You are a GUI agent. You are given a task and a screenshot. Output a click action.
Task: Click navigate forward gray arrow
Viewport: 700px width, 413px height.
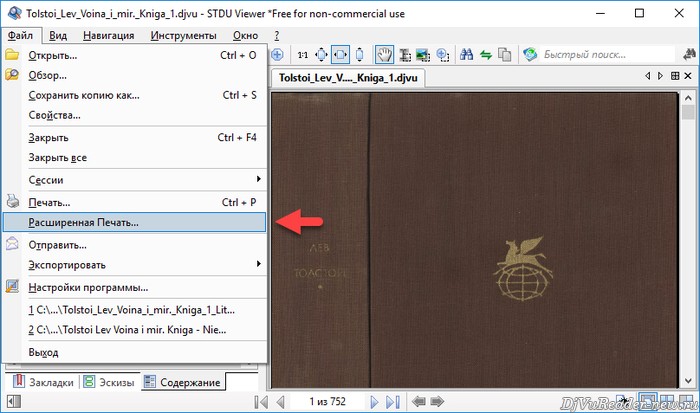point(437,402)
